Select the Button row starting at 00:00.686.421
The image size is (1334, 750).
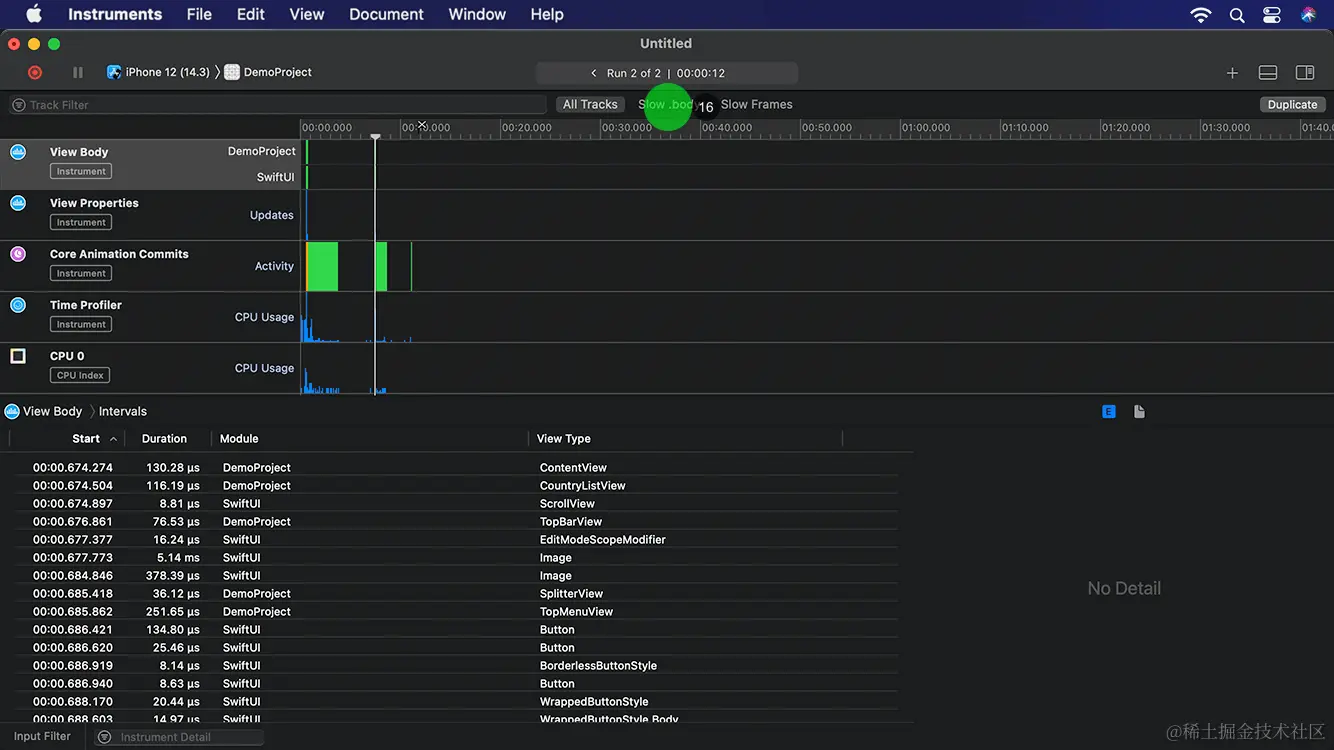456,630
